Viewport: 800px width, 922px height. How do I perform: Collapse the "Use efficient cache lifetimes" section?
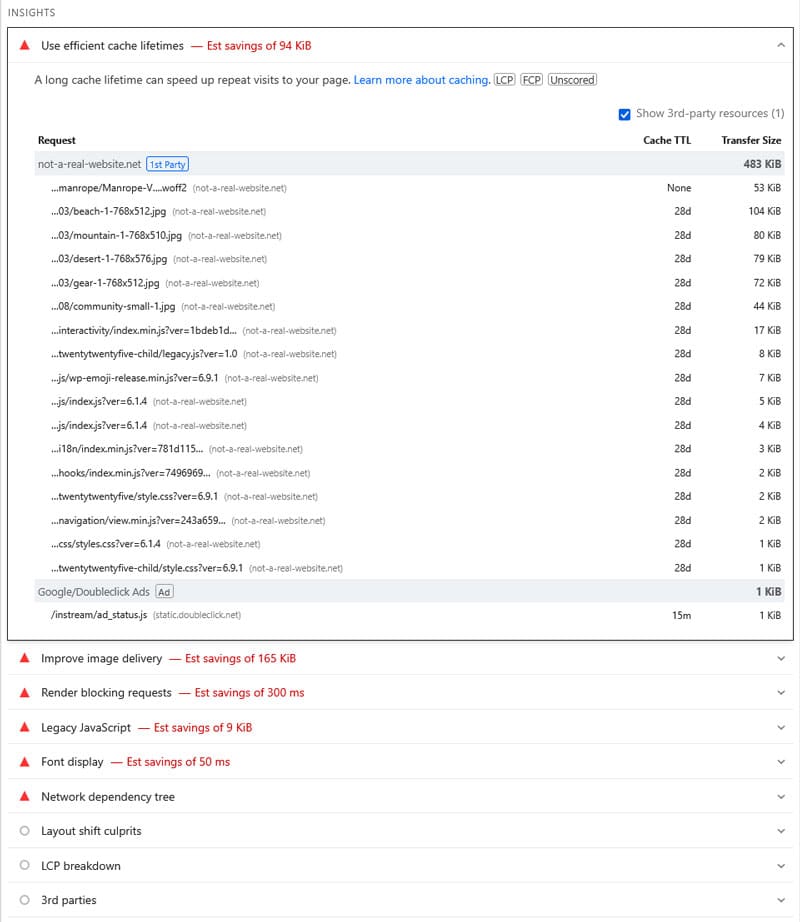click(780, 45)
